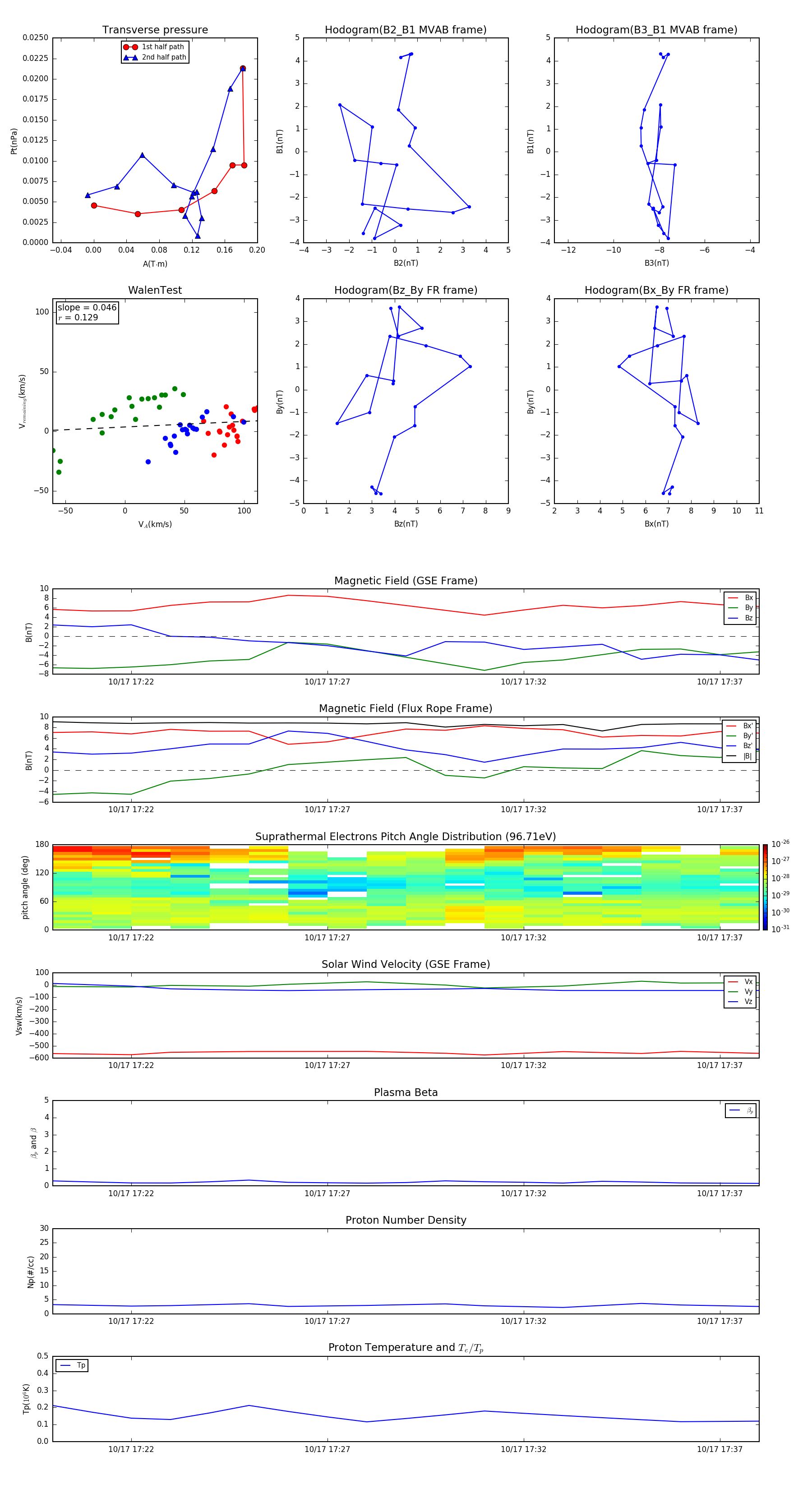This screenshot has width=812, height=1489.
Task: Click the 'Hodogram(B2_B1 MVAB frame)' title
Action: pyautogui.click(x=406, y=29)
